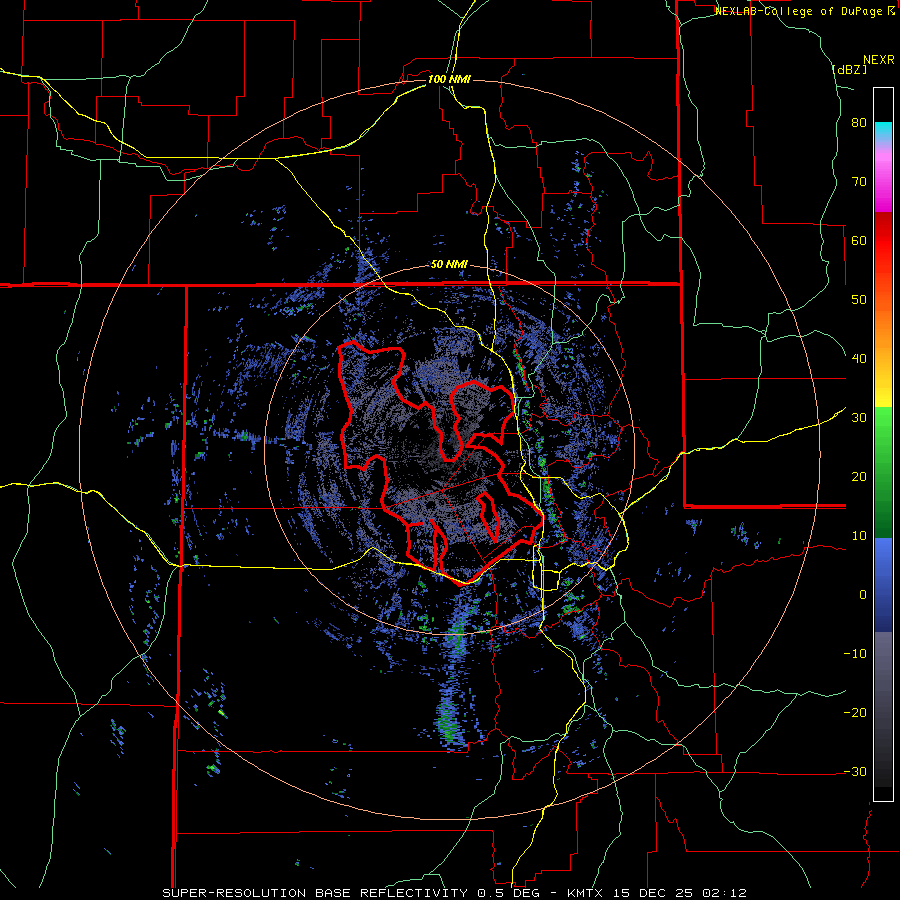The image size is (900, 900).
Task: Click the 100 NMI range ring label
Action: point(449,79)
